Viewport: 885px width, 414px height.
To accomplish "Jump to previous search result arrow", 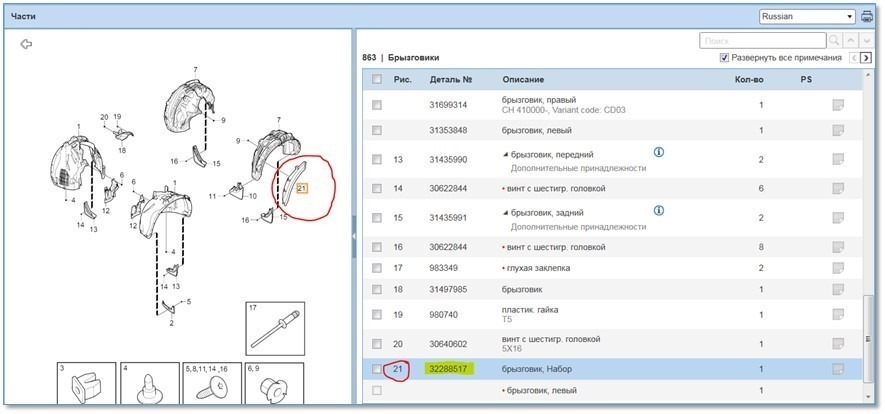I will 851,41.
